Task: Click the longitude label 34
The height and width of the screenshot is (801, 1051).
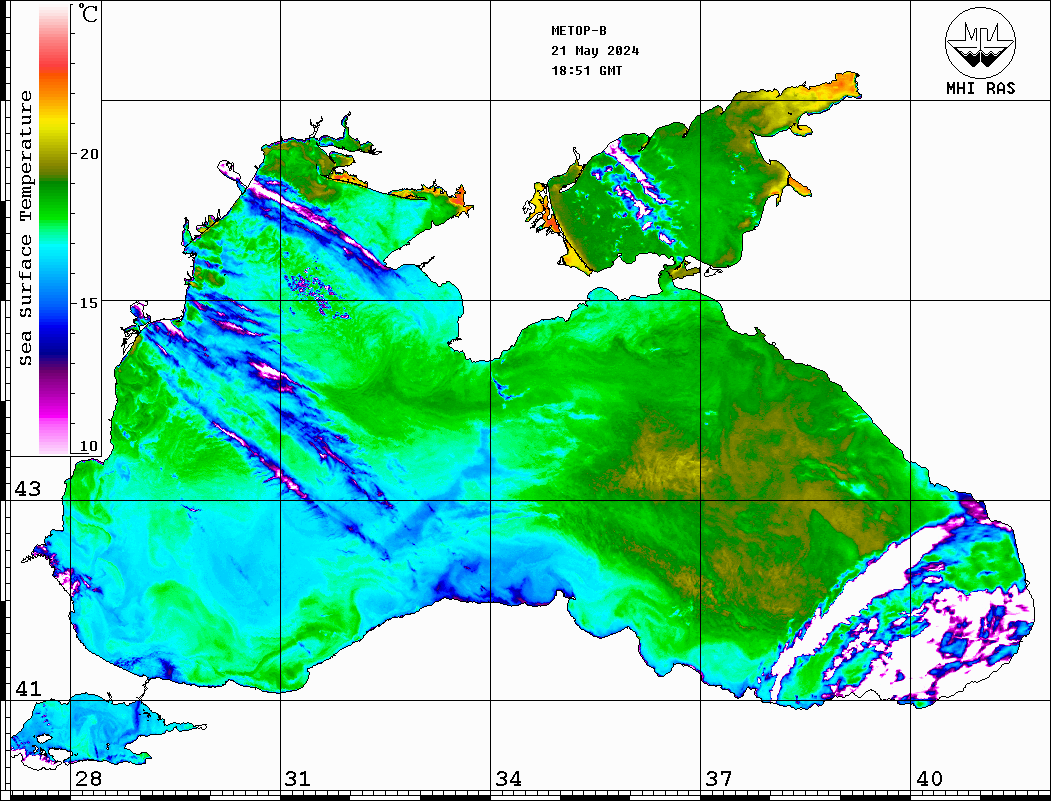Action: tap(509, 779)
